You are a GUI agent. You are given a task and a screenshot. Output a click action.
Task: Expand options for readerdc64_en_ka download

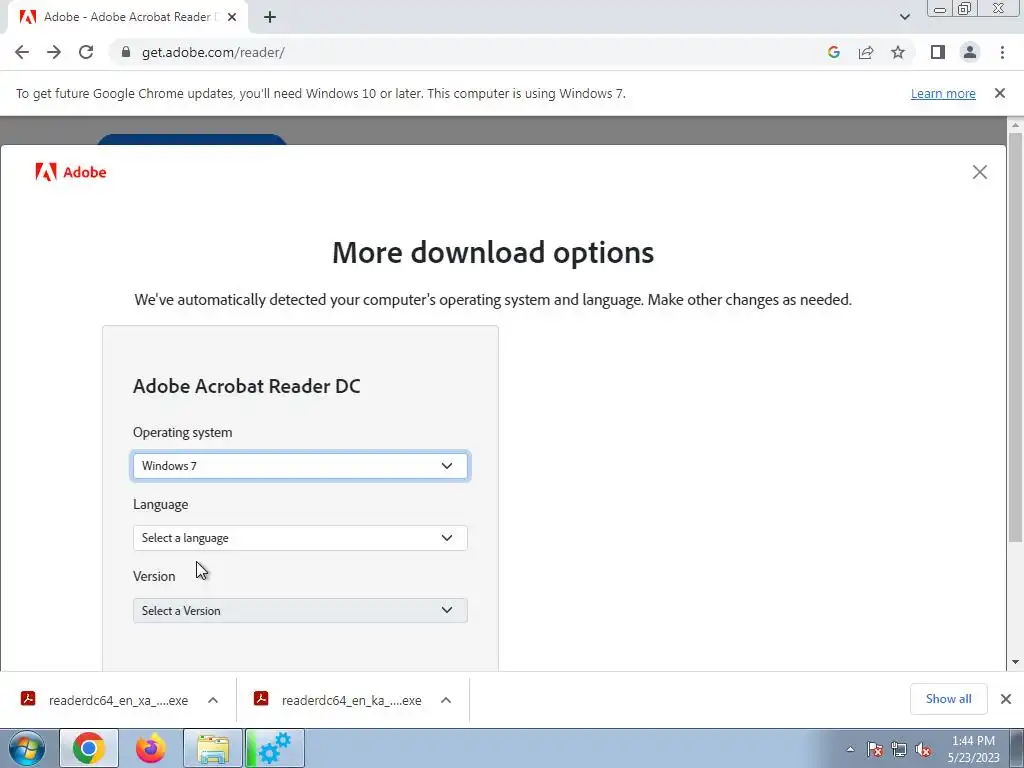coord(446,700)
